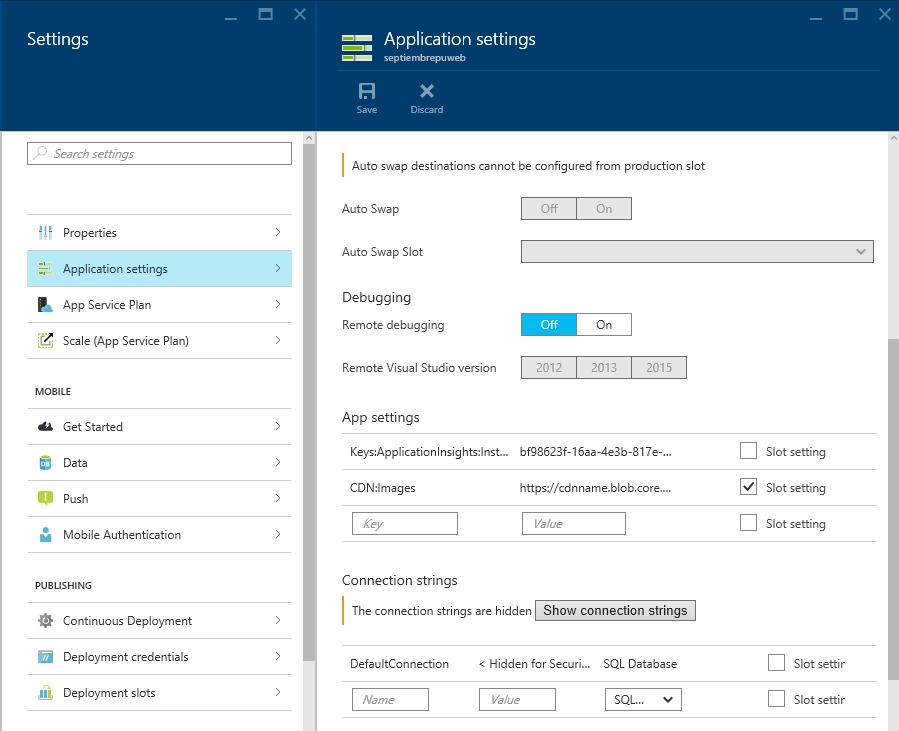Screen dimensions: 899x731
Task: Check Slot setting for new connection Name row
Action: [776, 698]
